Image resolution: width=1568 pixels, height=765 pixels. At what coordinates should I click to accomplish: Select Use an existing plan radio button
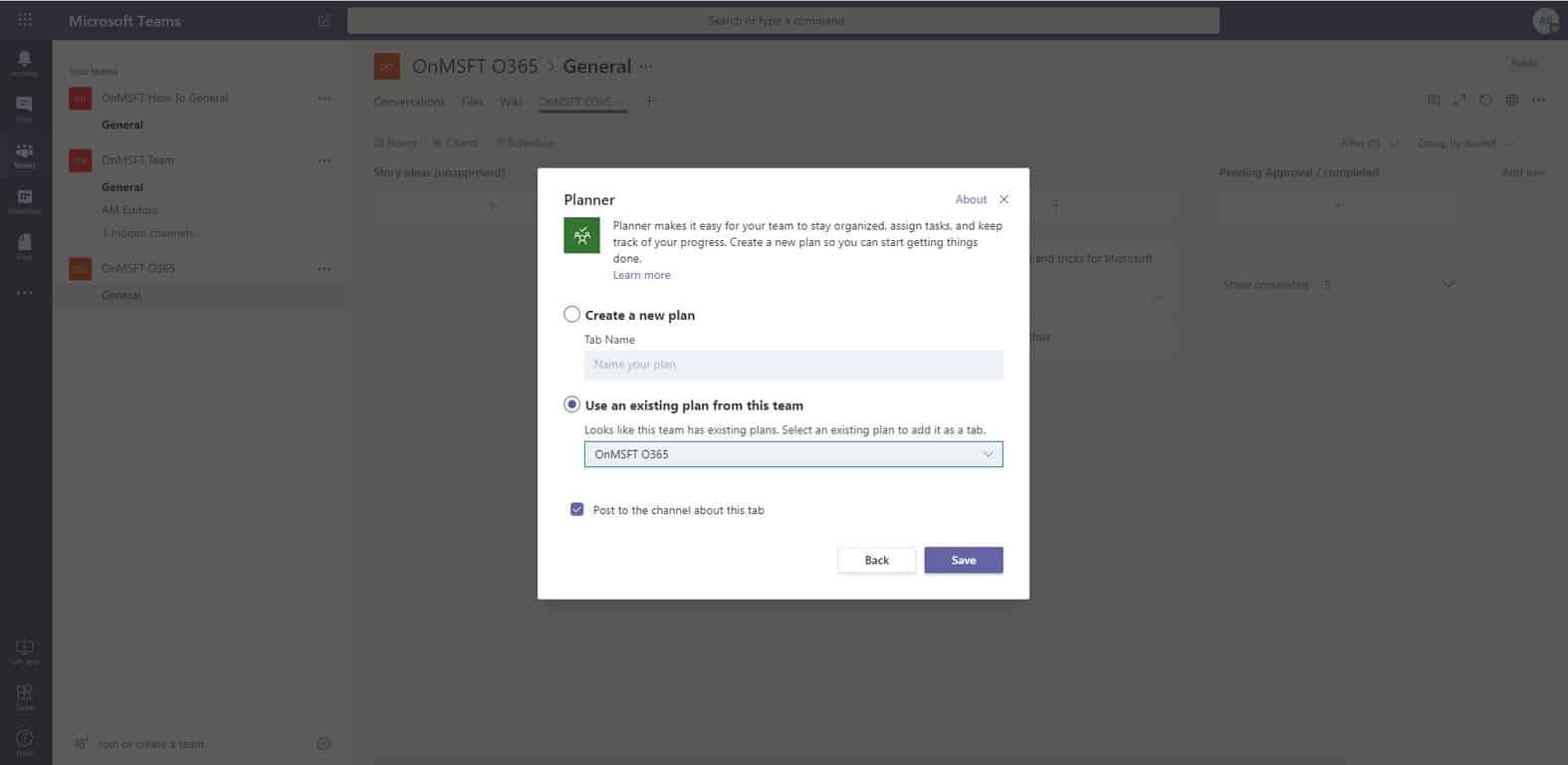tap(571, 404)
